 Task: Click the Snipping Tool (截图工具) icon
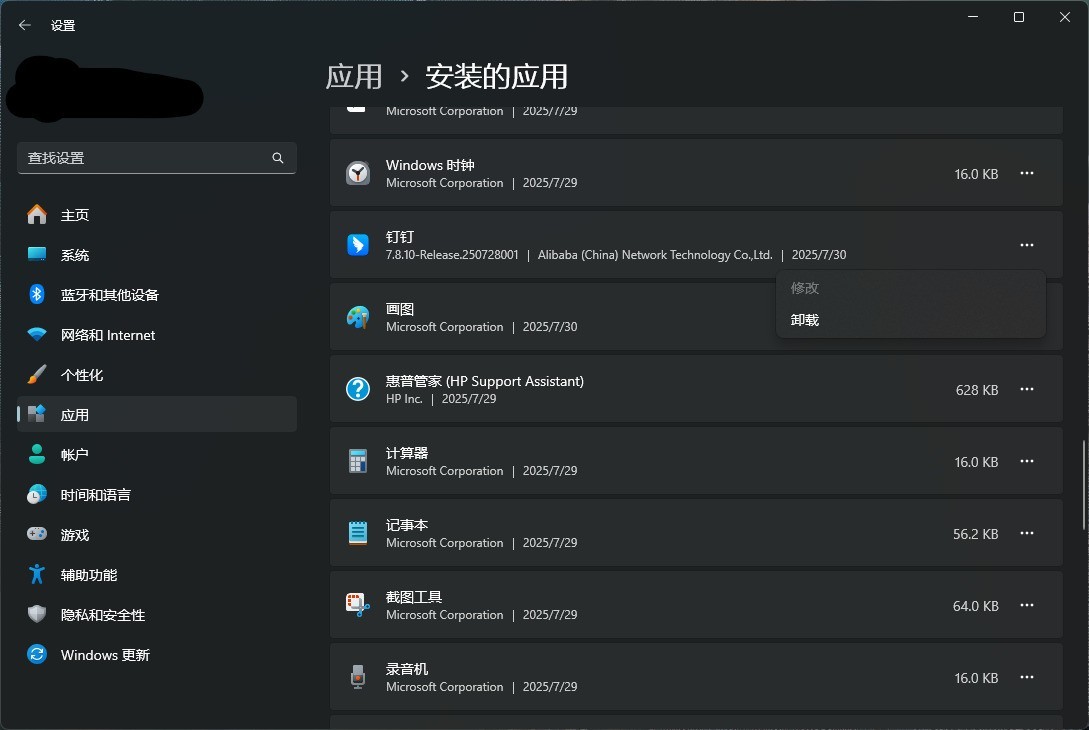click(x=357, y=605)
